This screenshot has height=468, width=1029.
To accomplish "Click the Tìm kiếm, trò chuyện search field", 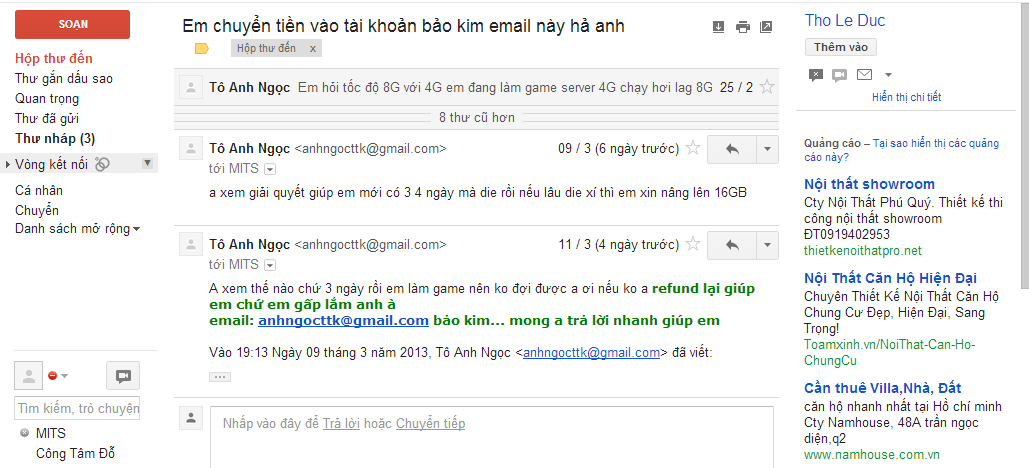I will click(77, 408).
